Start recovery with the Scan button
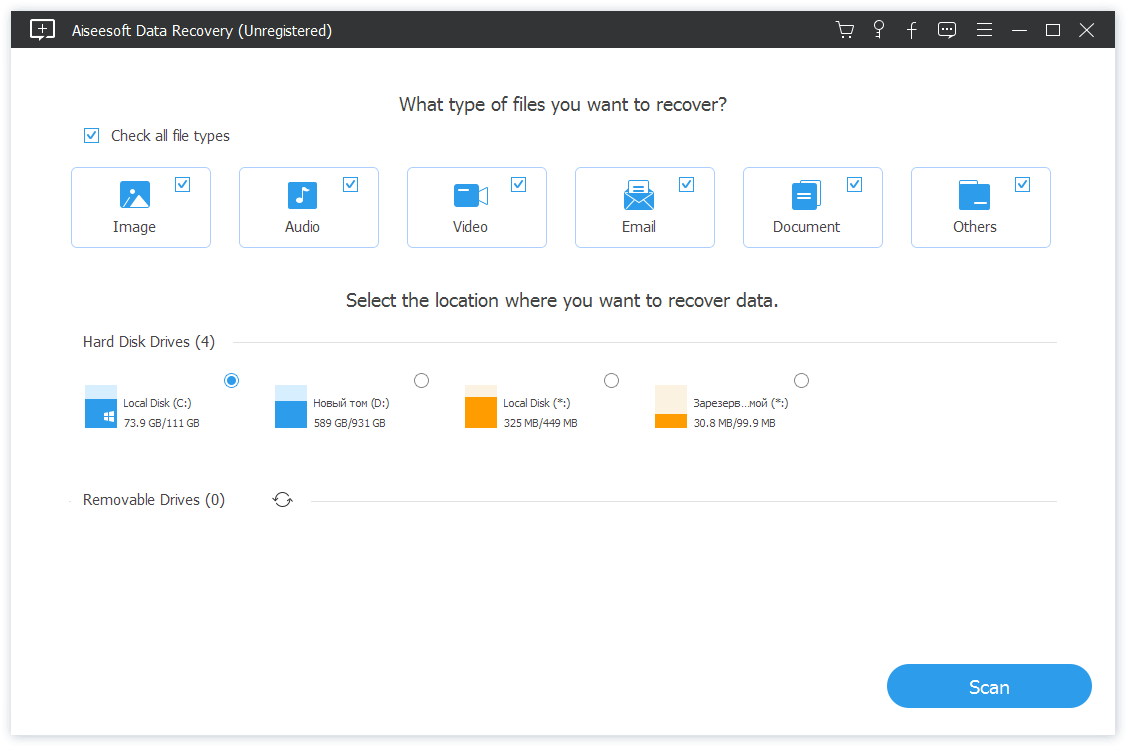The width and height of the screenshot is (1128, 748). 989,687
